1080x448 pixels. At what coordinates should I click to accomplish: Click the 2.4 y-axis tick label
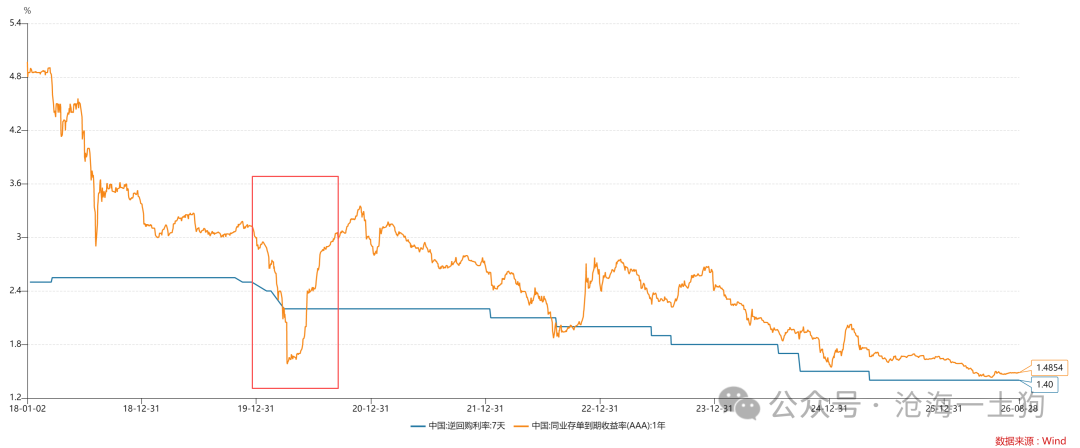14,292
